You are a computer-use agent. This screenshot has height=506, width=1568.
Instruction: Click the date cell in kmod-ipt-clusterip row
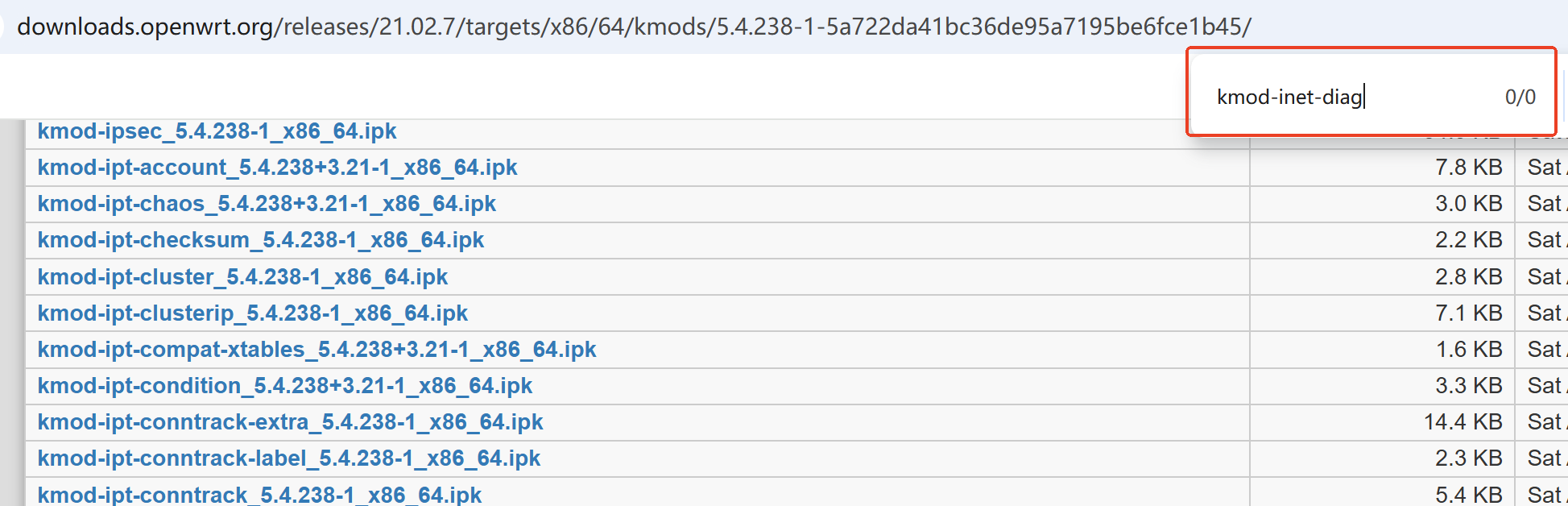point(1542,313)
